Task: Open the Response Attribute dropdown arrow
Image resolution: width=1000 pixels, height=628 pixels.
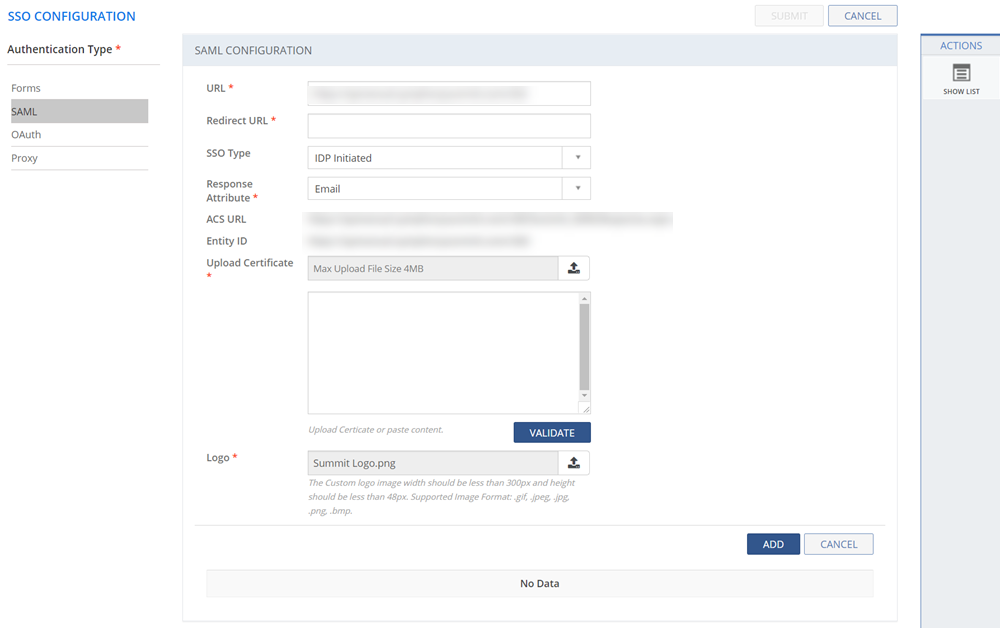Action: [x=577, y=189]
